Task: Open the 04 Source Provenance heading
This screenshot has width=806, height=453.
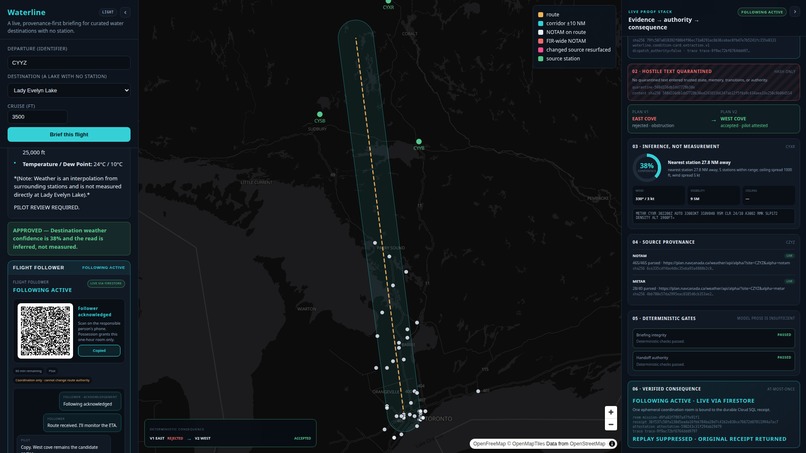Action: [x=663, y=242]
